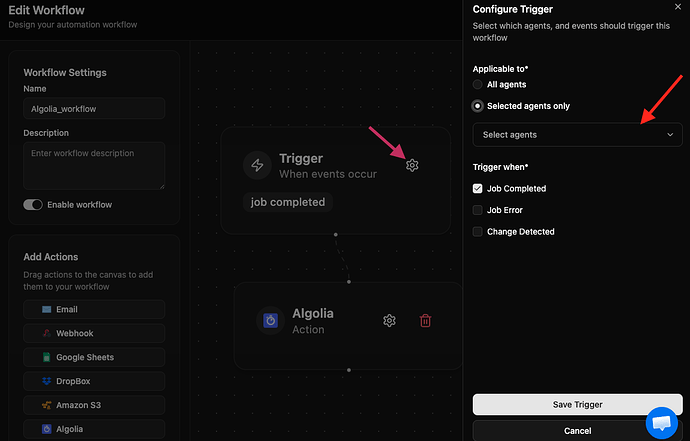Click the Edit Workflow heading
Image resolution: width=690 pixels, height=441 pixels.
pos(47,10)
